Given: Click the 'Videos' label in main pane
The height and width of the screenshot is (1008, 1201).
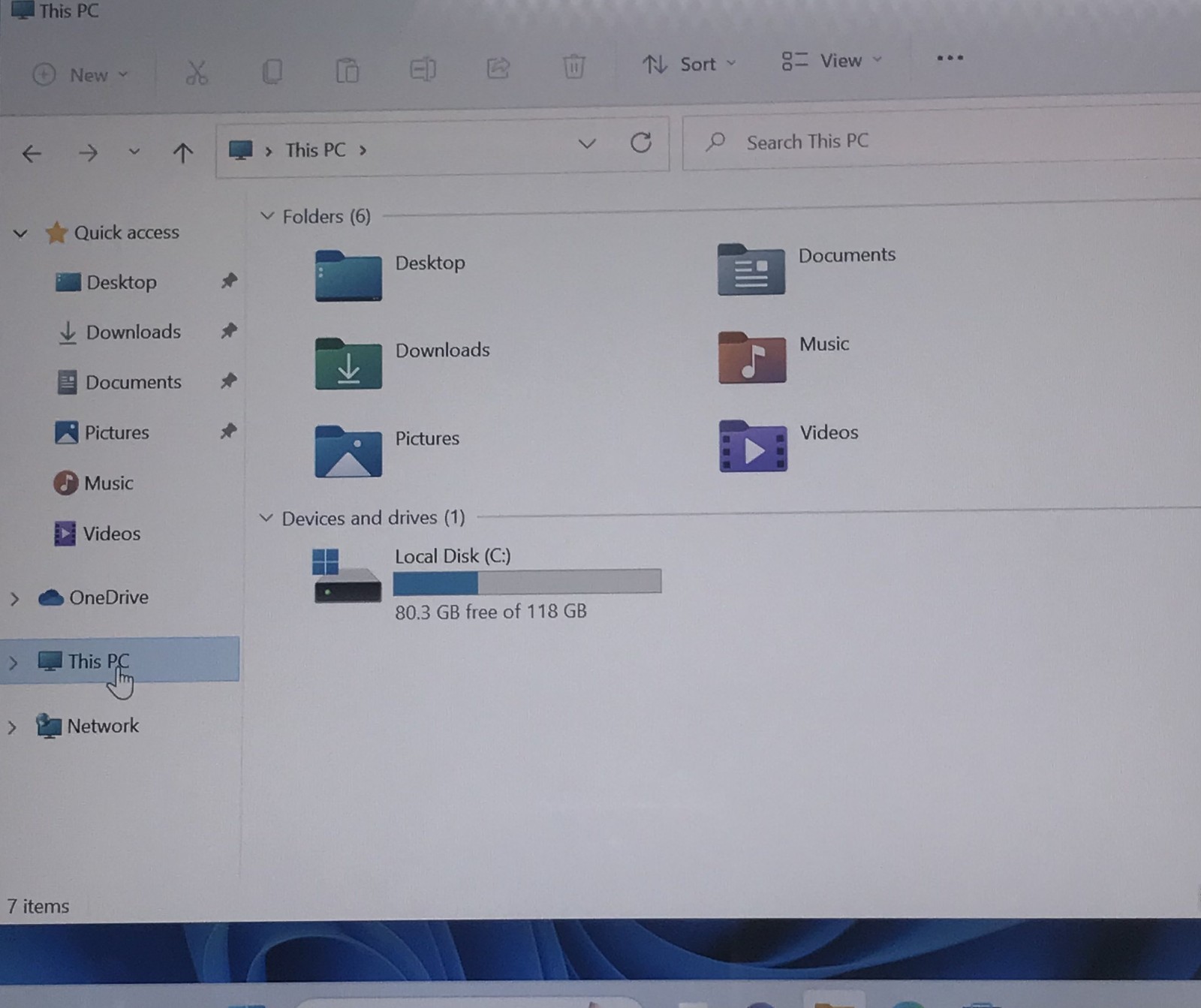Looking at the screenshot, I should click(x=829, y=432).
